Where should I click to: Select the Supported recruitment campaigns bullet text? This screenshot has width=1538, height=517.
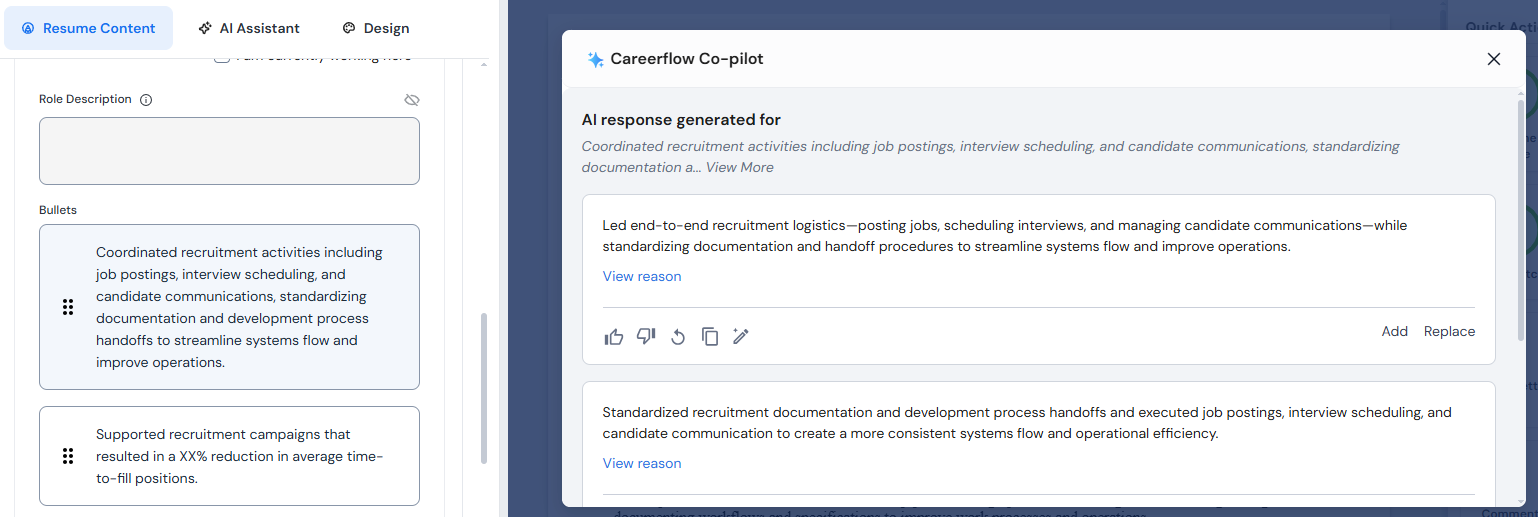click(x=240, y=456)
